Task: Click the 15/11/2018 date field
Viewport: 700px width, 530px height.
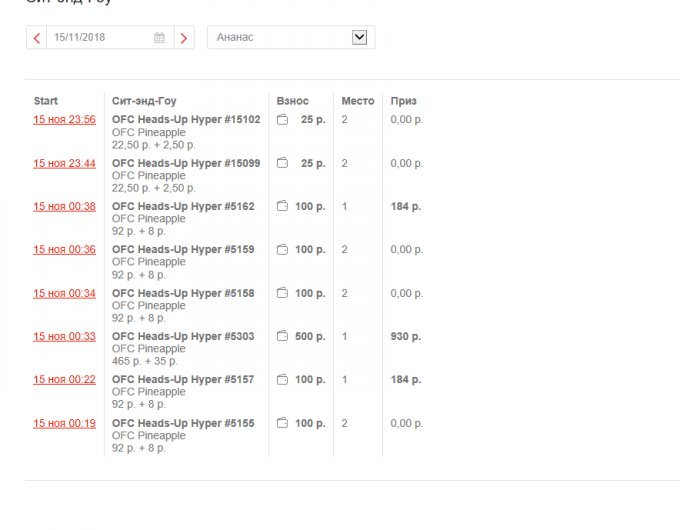Action: [x=110, y=38]
